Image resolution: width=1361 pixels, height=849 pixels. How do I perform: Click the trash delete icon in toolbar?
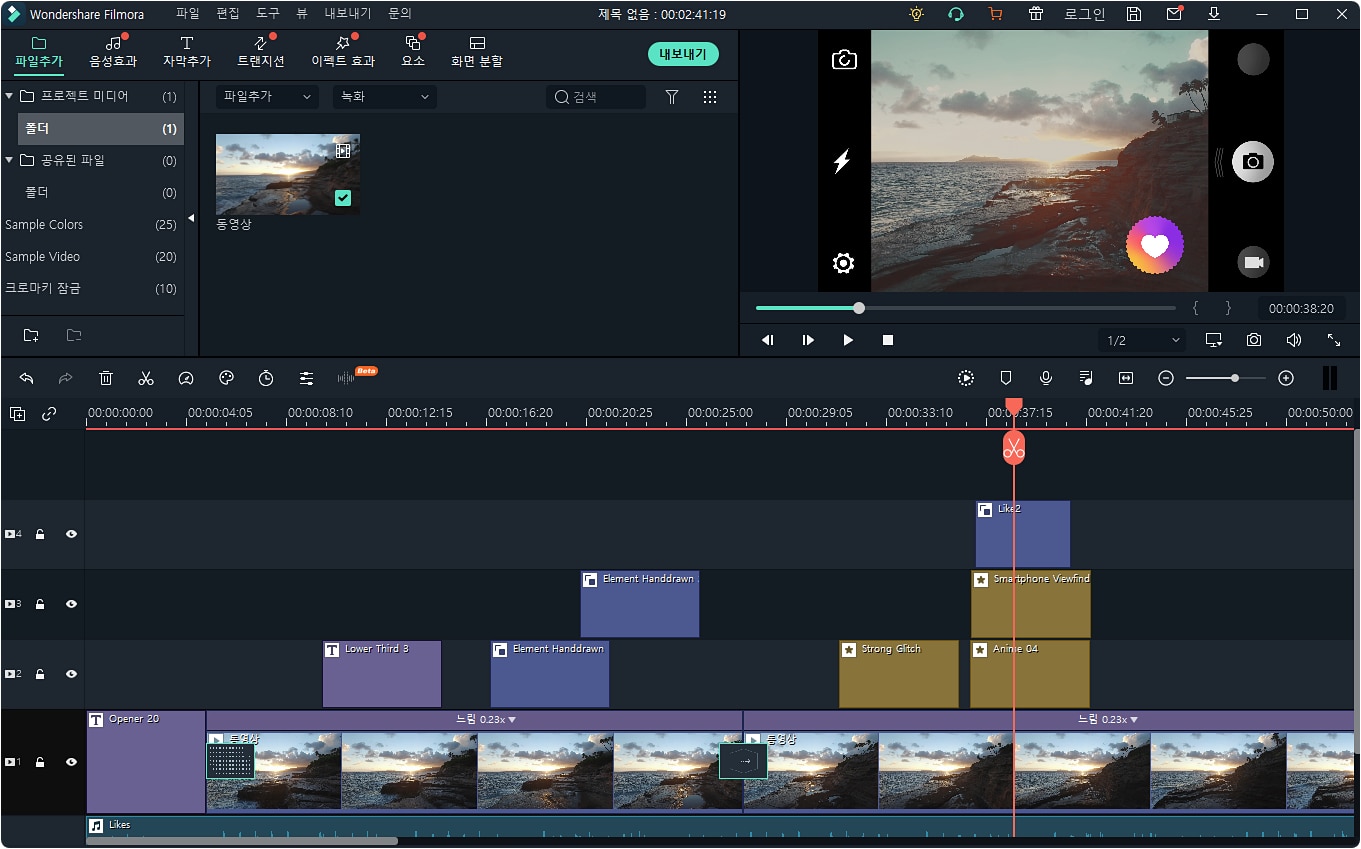click(106, 378)
